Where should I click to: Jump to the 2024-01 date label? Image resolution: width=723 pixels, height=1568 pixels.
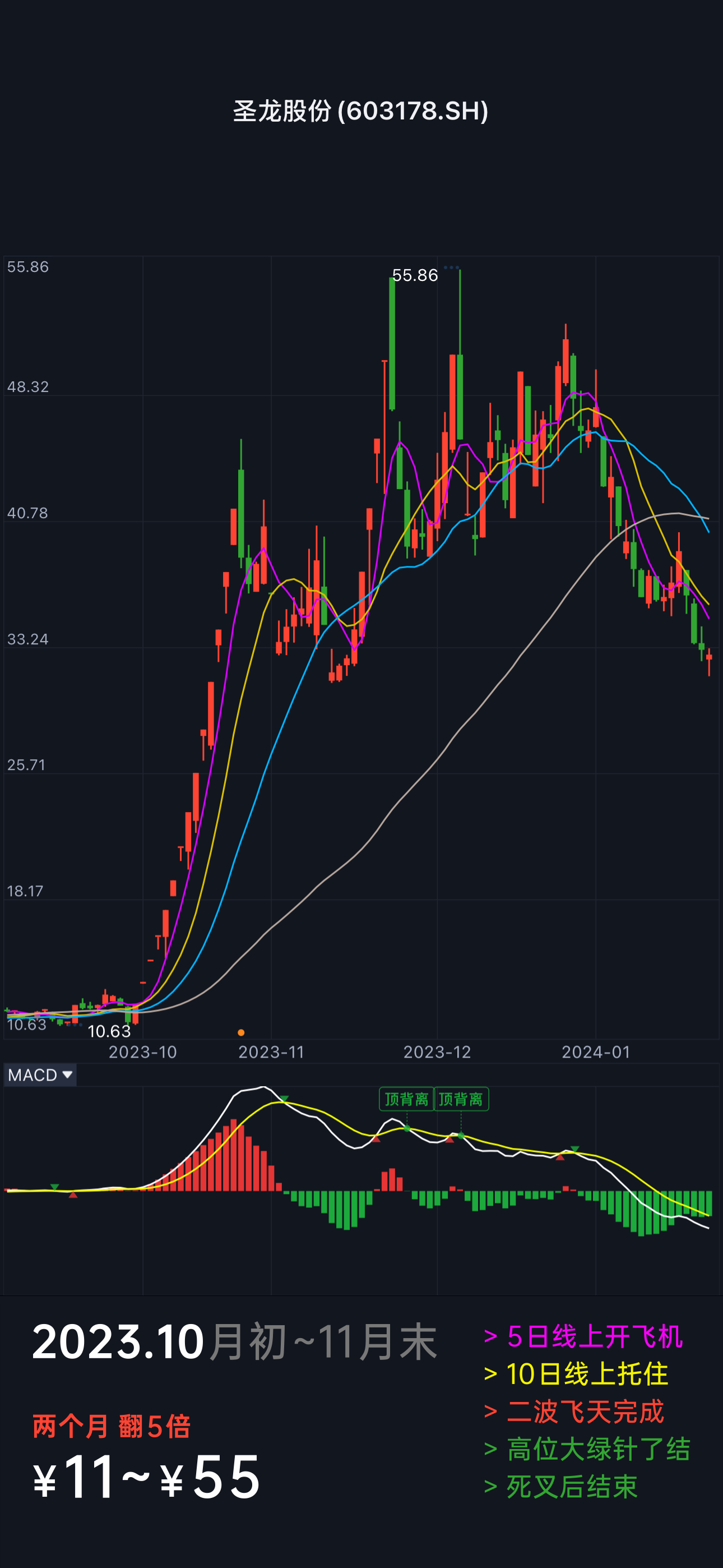pos(596,1052)
